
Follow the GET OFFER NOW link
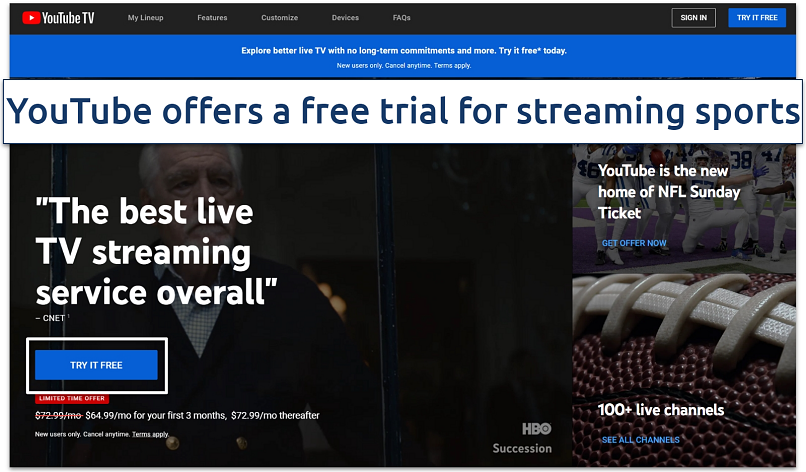click(x=633, y=243)
